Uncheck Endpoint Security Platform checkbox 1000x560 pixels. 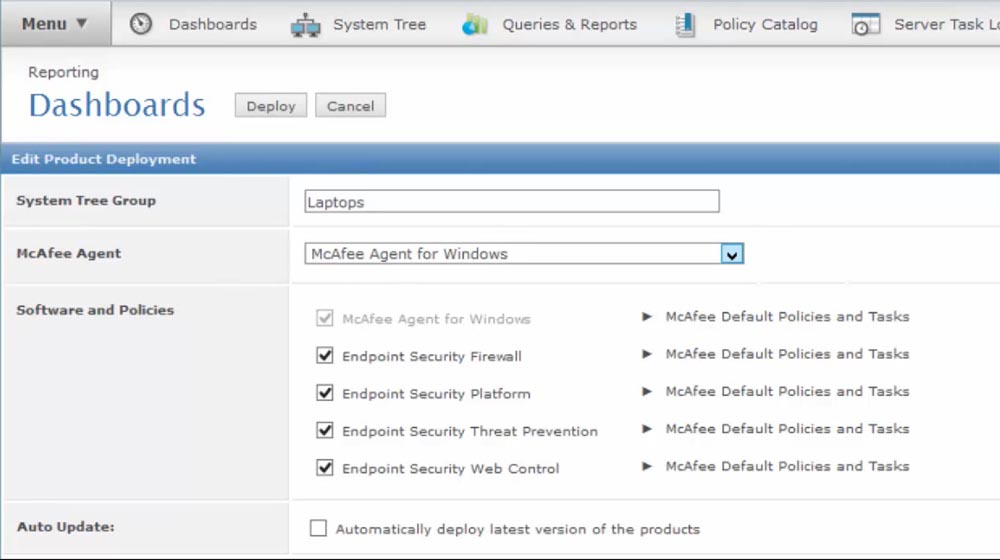coord(325,393)
